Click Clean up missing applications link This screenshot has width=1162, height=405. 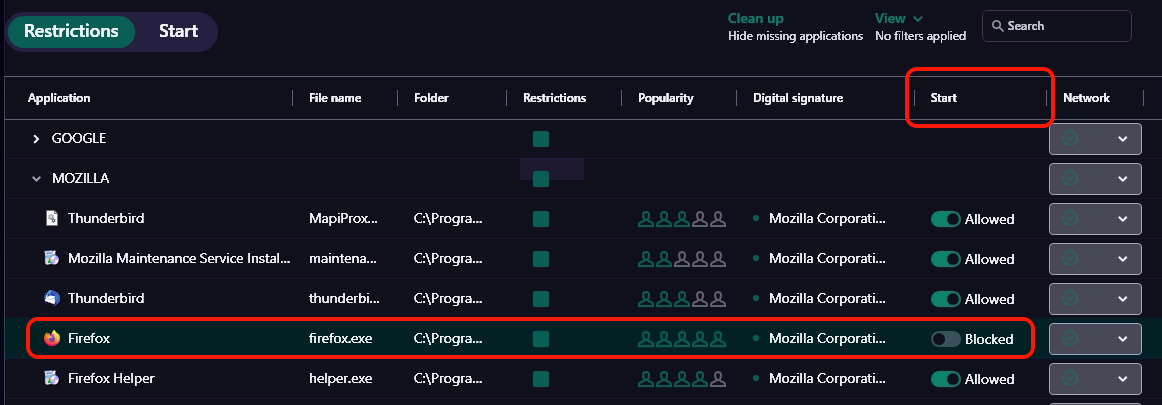tap(755, 18)
